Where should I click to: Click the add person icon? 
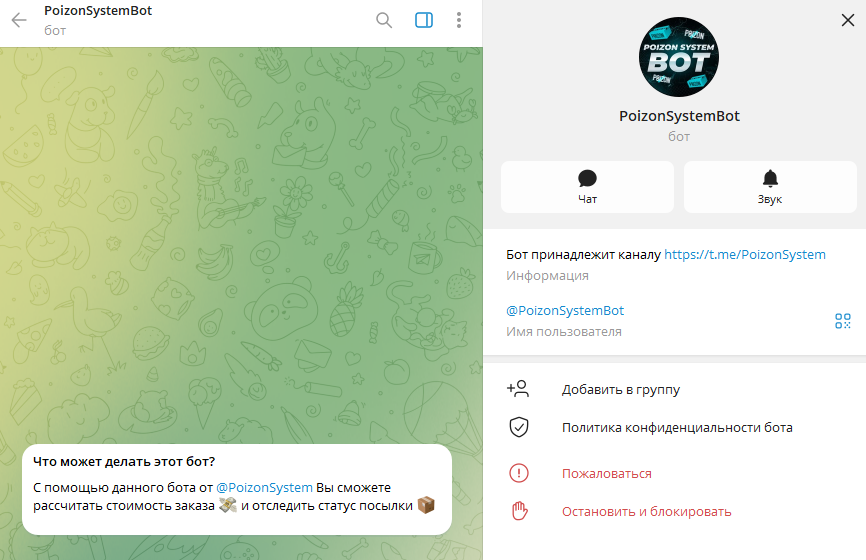[x=518, y=389]
